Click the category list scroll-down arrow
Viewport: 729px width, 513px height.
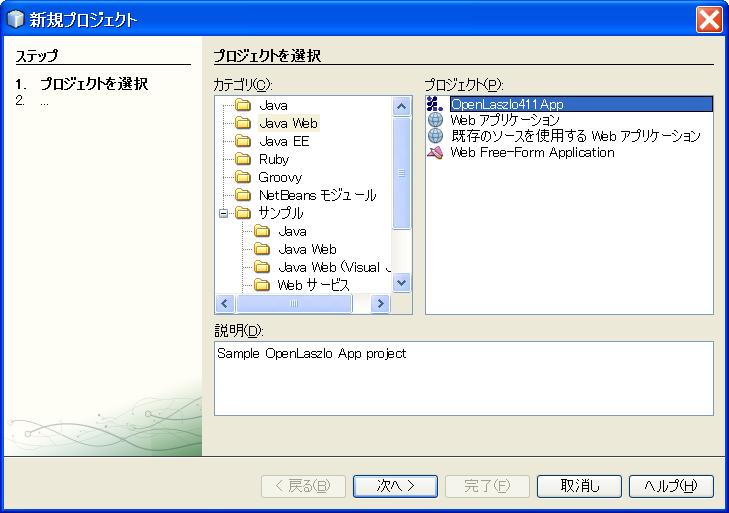(402, 282)
